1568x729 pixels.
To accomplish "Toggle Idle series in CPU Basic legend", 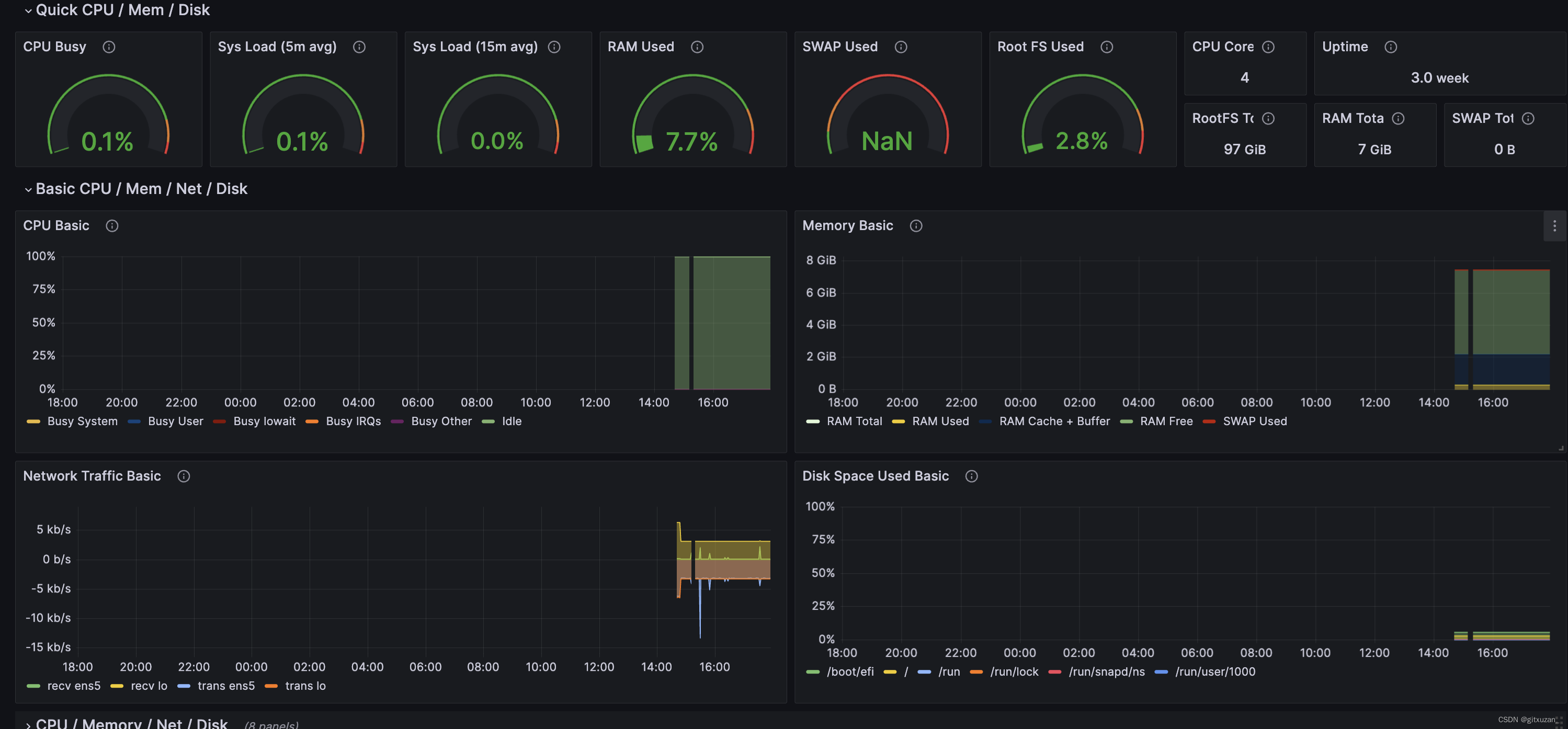I will [512, 421].
